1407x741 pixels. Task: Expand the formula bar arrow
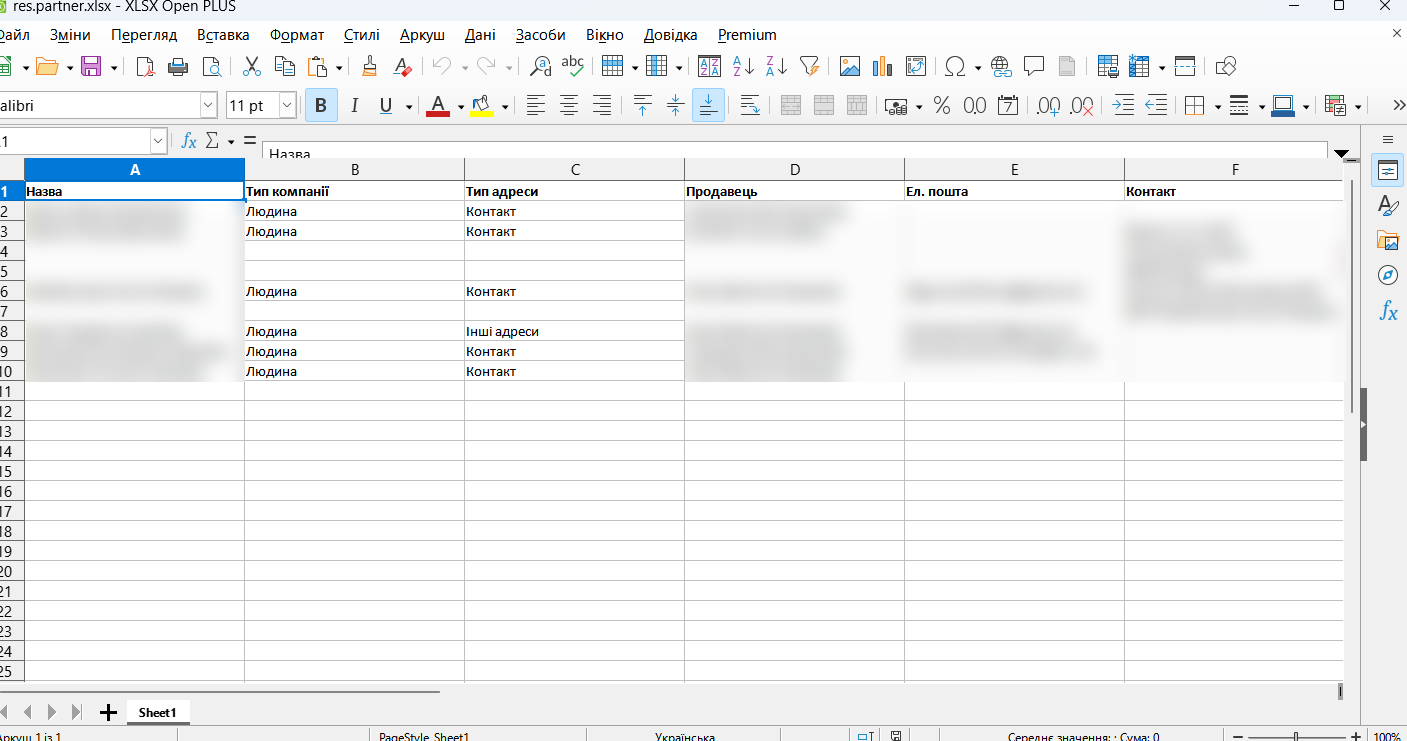pyautogui.click(x=1342, y=152)
